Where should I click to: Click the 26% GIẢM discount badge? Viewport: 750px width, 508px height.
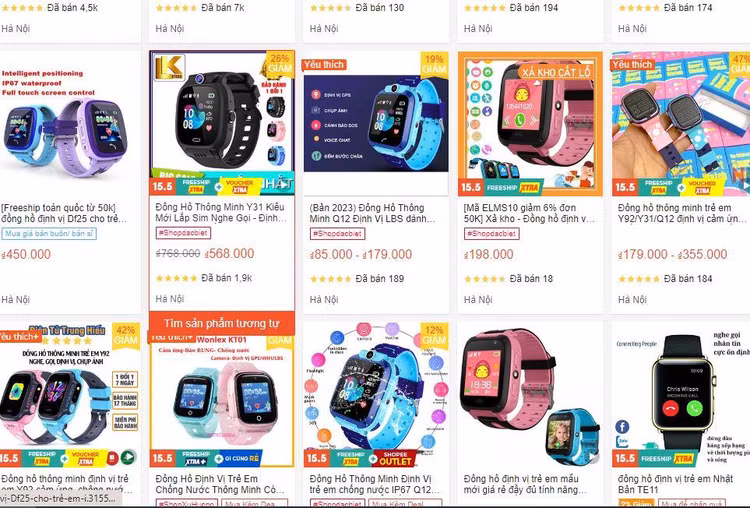coord(280,63)
